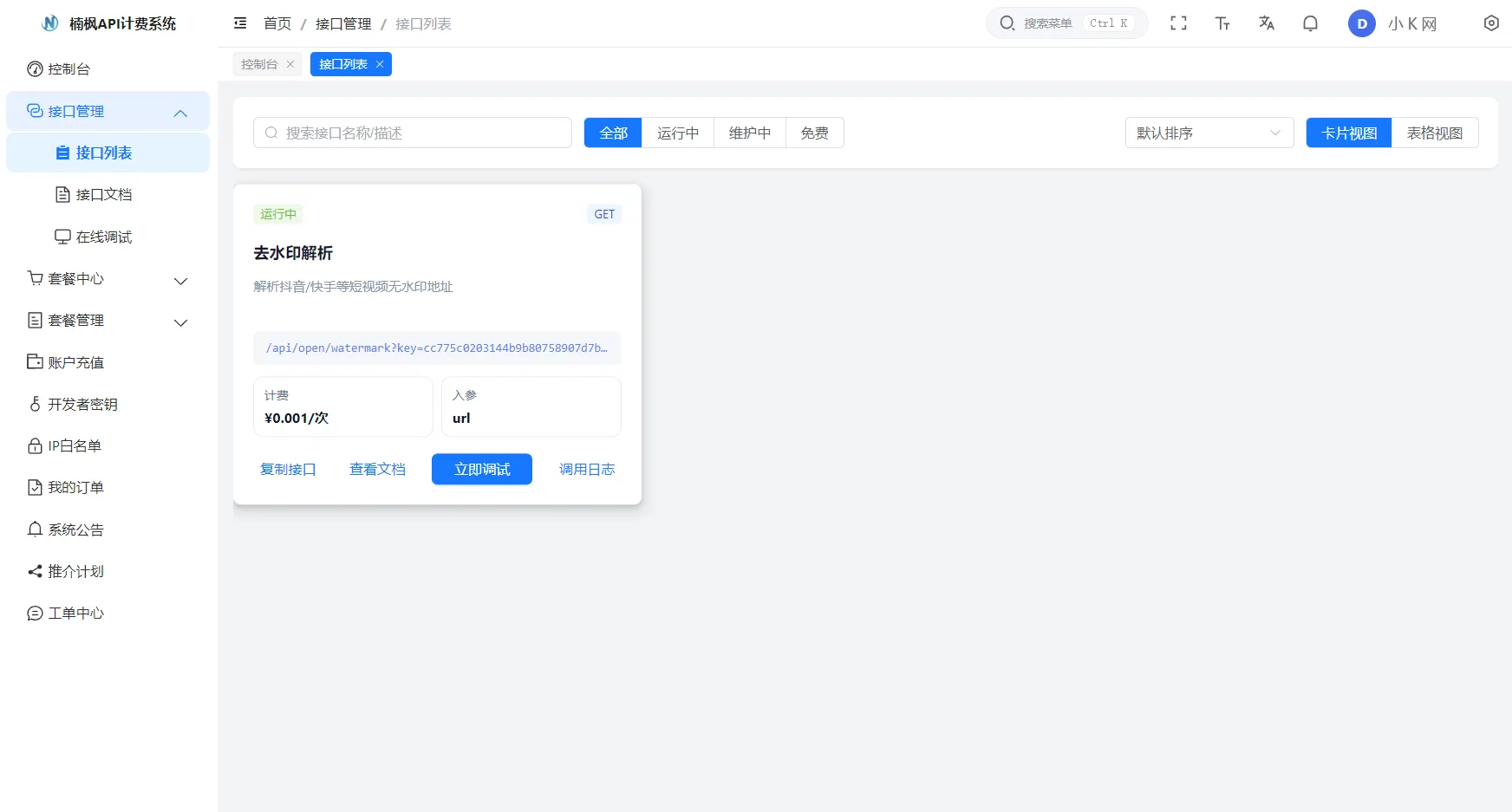This screenshot has width=1512, height=812.
Task: Select the 开发者密钥 key icon in sidebar
Action: pos(34,404)
